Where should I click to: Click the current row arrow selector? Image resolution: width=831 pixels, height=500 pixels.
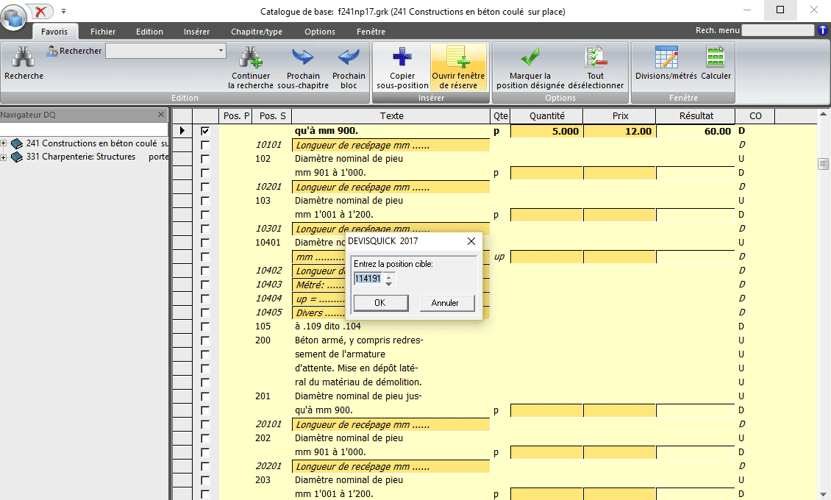[182, 130]
